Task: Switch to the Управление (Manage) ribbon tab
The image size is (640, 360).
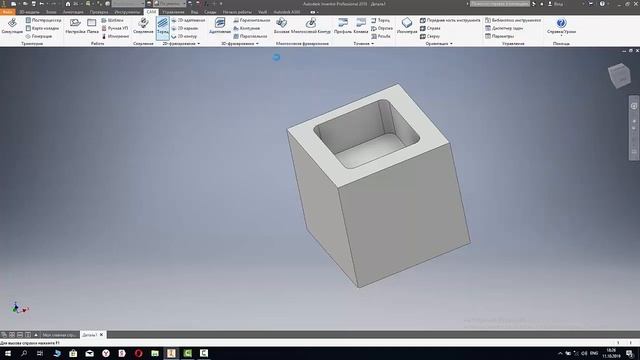Action: (x=173, y=12)
